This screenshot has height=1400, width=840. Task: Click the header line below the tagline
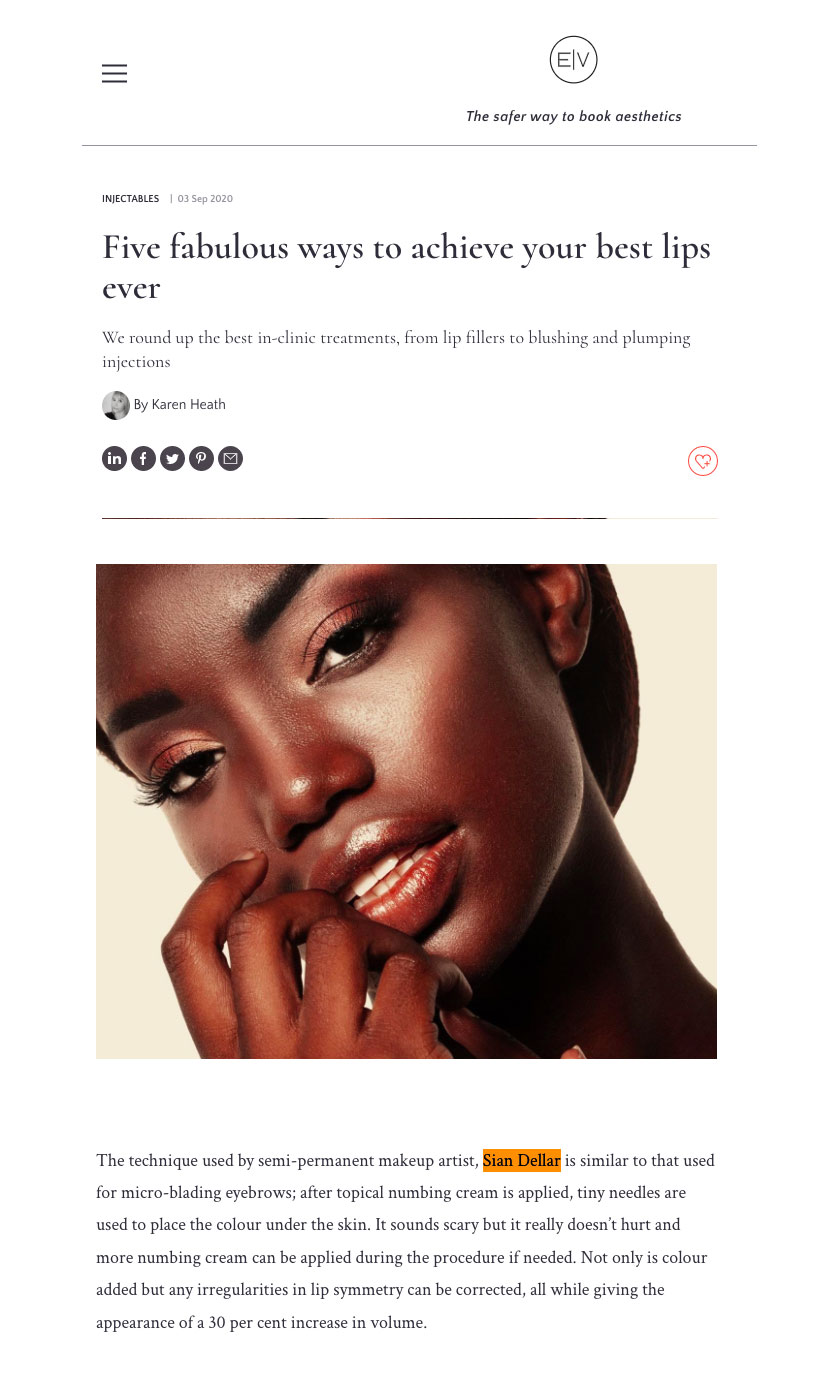coord(419,146)
